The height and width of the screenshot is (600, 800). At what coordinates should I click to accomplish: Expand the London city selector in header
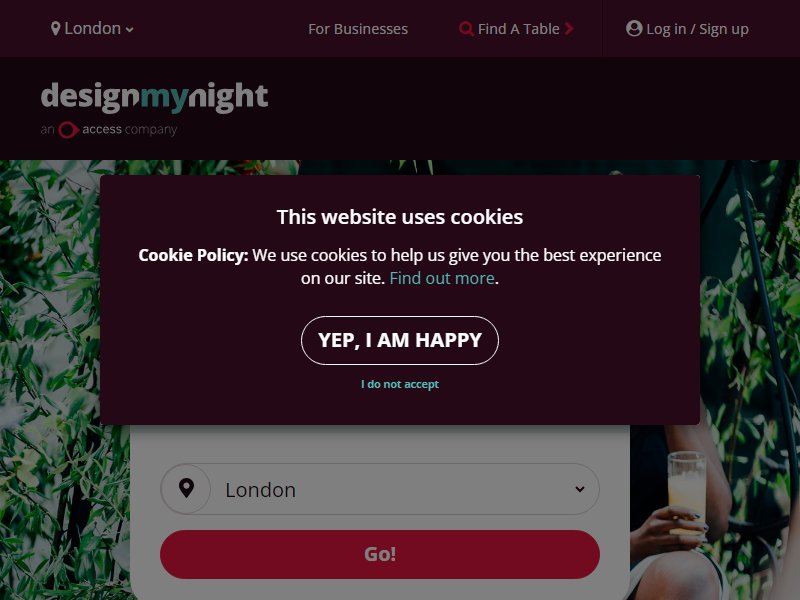[92, 29]
